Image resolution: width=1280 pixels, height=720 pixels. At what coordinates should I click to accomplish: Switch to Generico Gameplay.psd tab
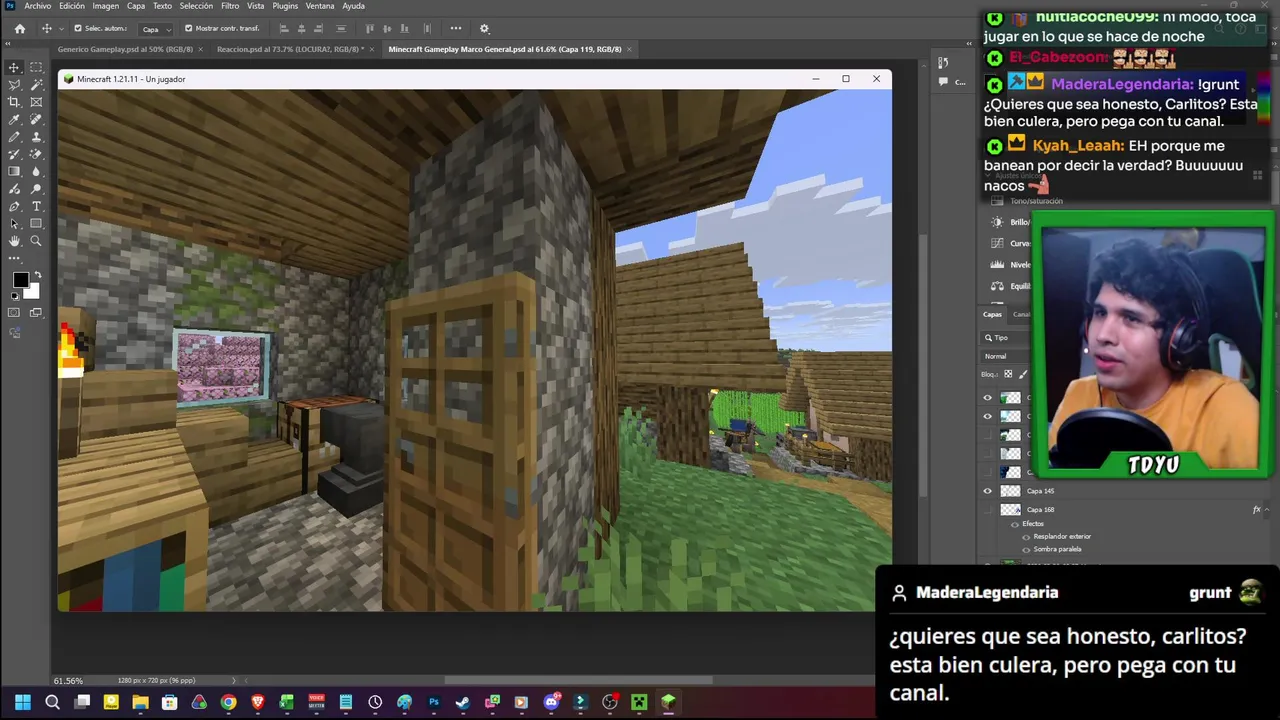pyautogui.click(x=125, y=49)
